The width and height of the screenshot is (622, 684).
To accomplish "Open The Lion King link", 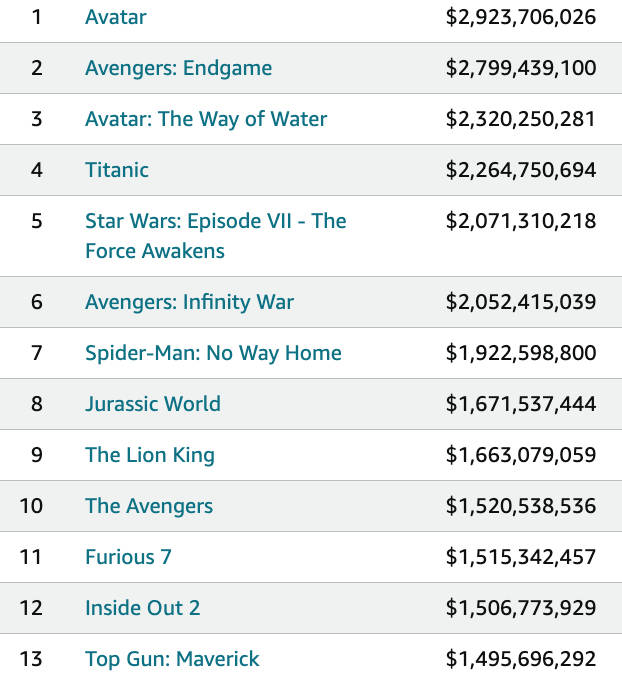I will [x=150, y=455].
